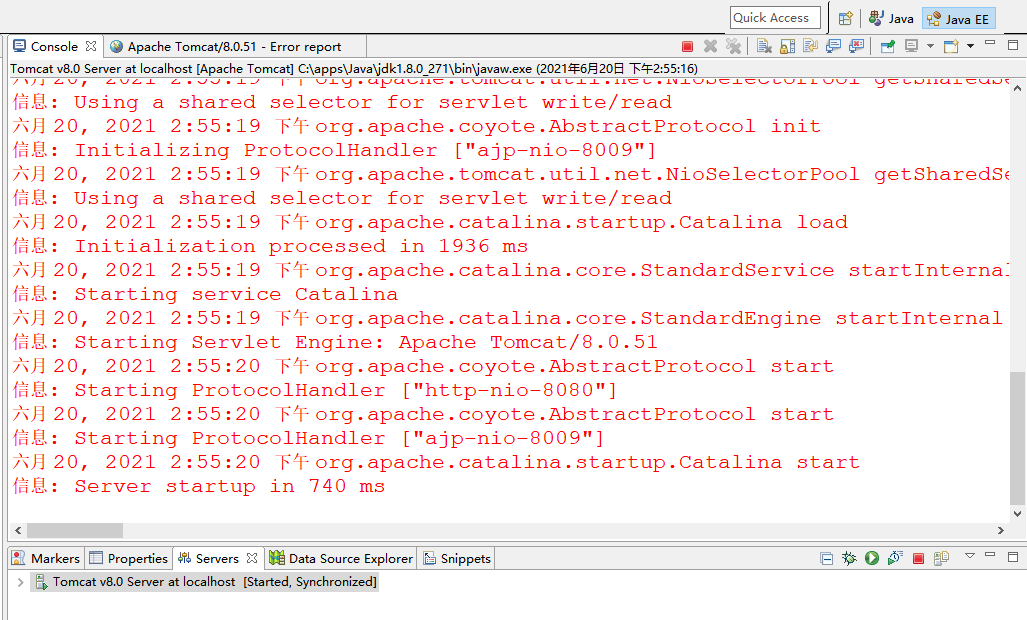Screen dimensions: 1027x620
Task: Maximize the Console panel
Action: coord(1013,45)
